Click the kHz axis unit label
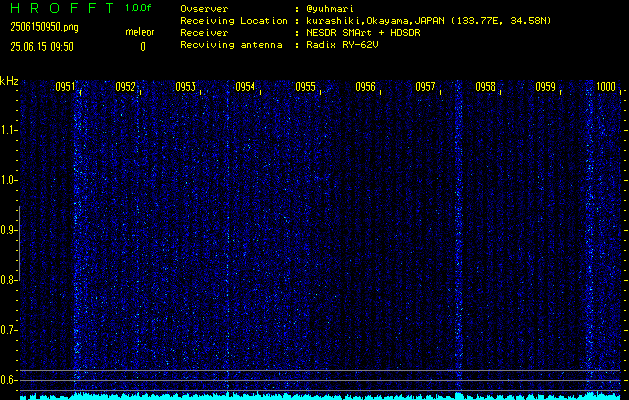The width and height of the screenshot is (629, 400). click(9, 81)
